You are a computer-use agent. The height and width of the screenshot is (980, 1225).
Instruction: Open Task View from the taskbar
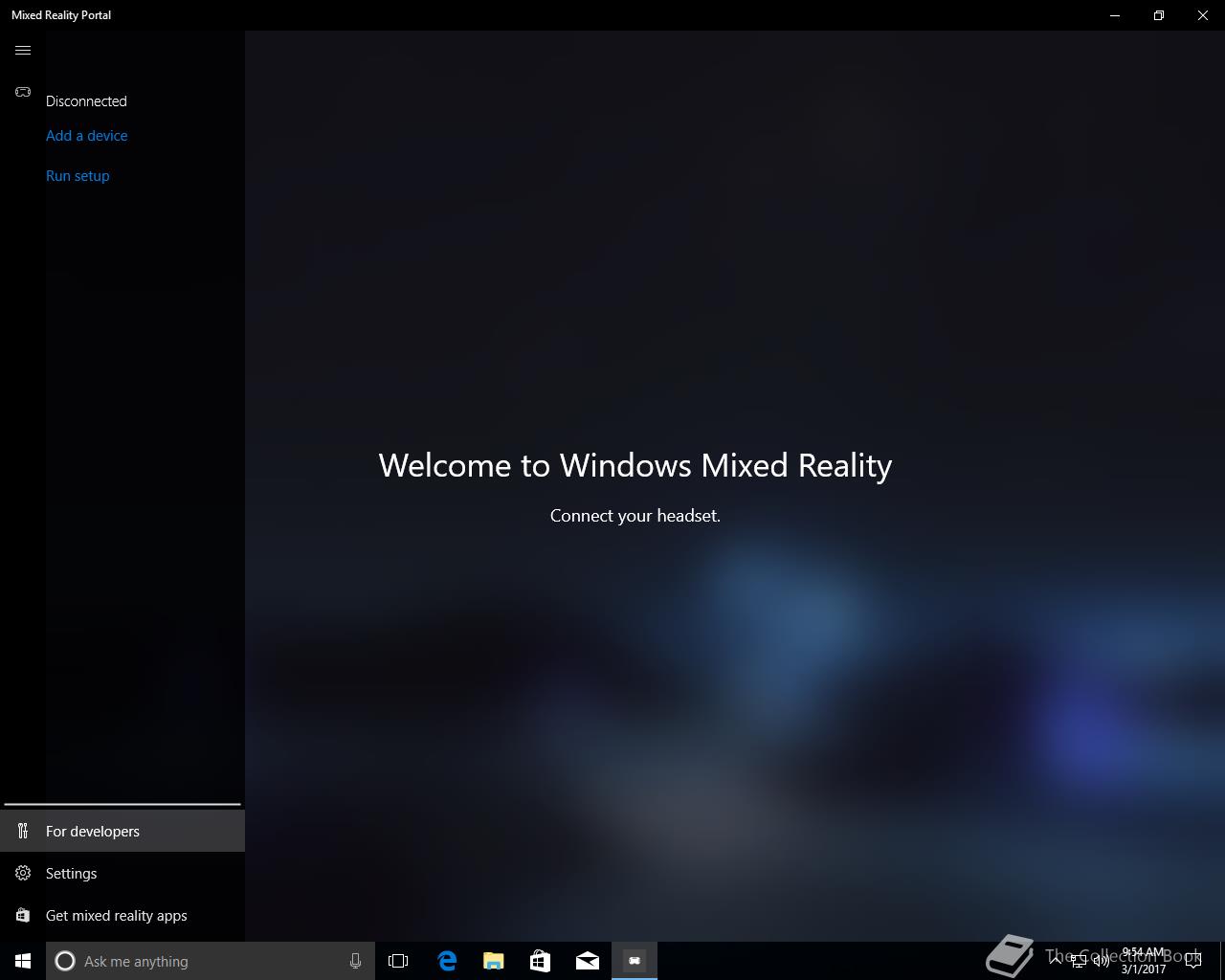point(398,961)
